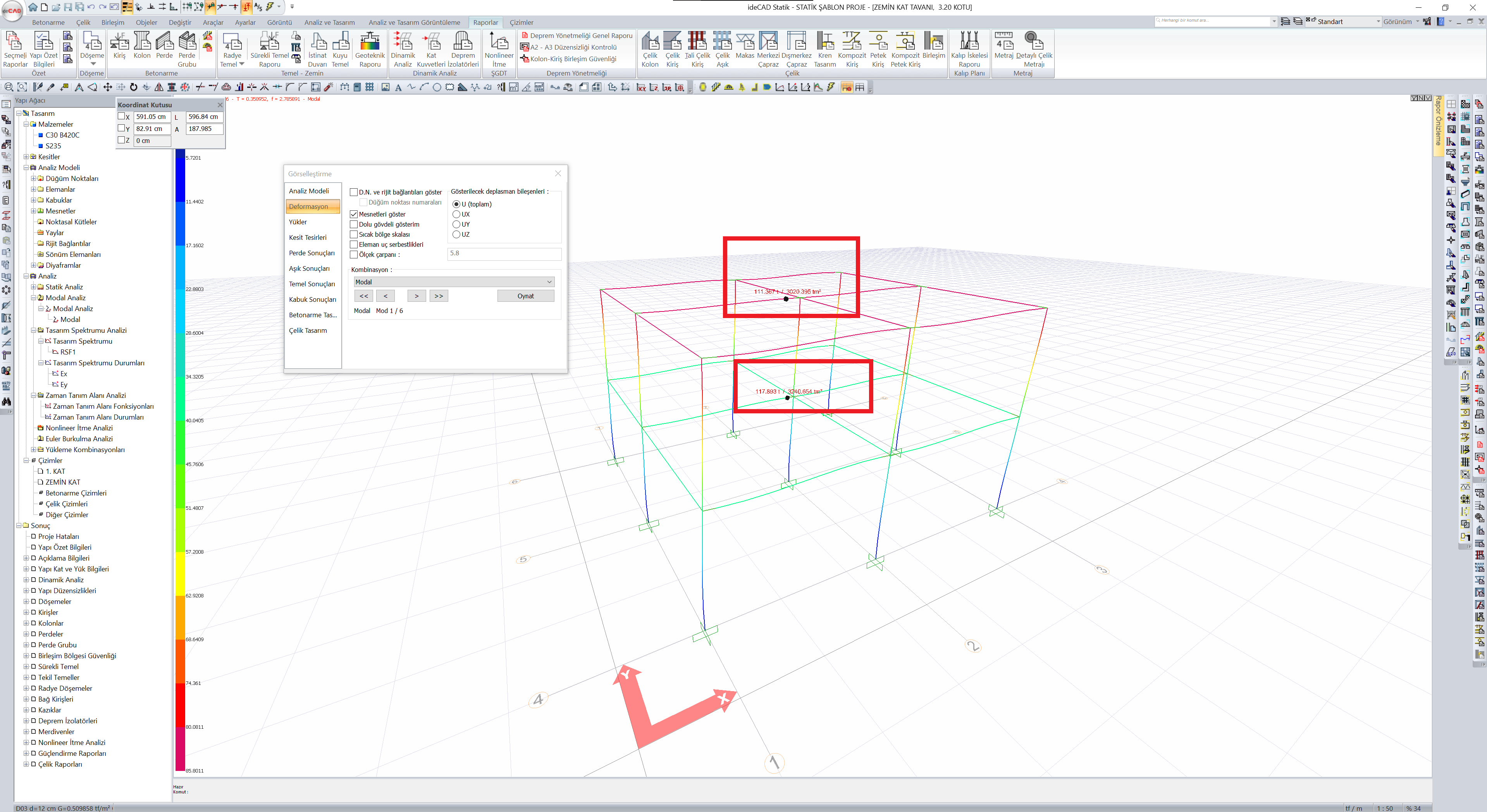Select UZ displacement radio button
This screenshot has height=812, width=1487.
point(456,234)
